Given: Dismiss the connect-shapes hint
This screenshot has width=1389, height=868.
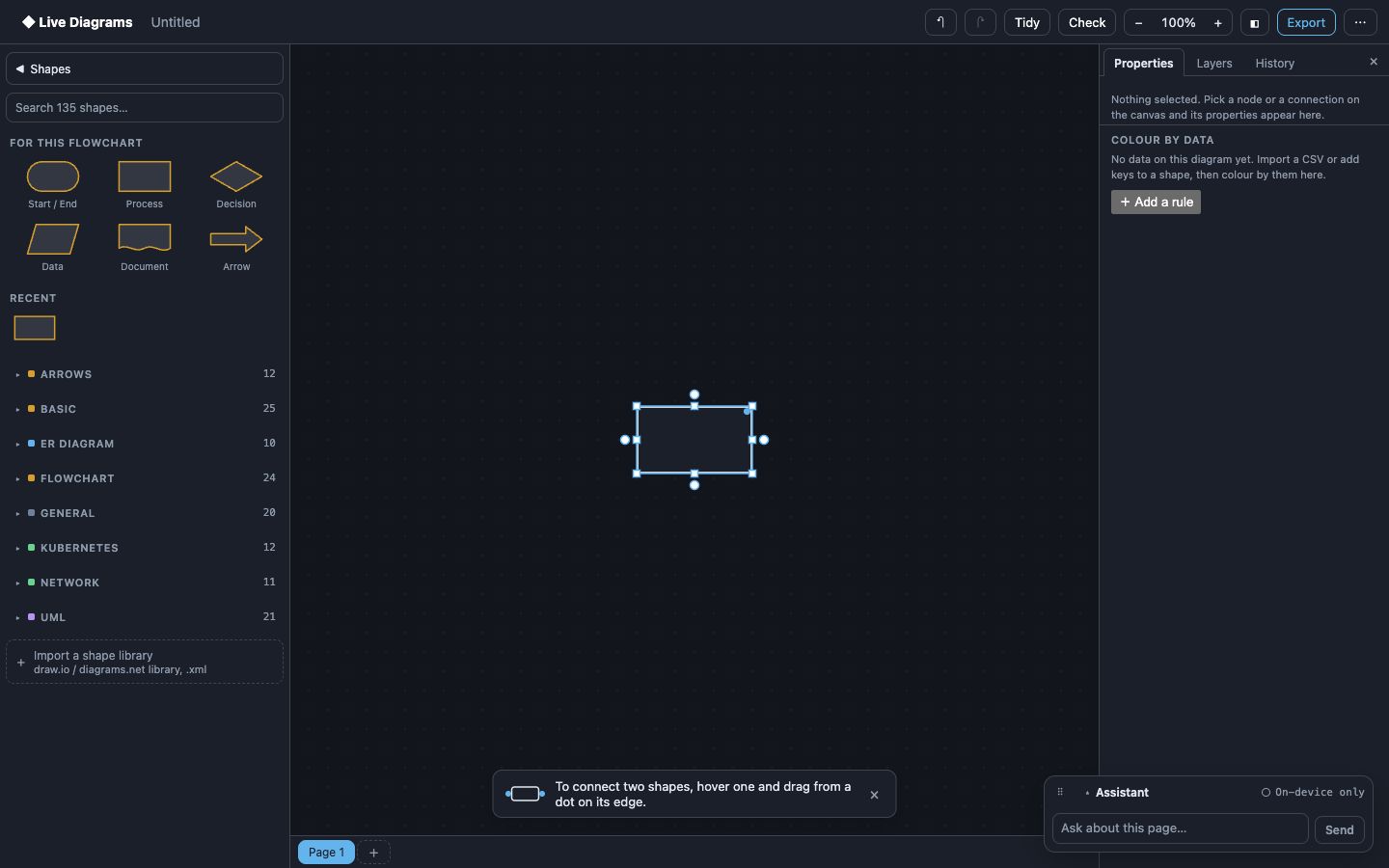Looking at the screenshot, I should click(874, 795).
